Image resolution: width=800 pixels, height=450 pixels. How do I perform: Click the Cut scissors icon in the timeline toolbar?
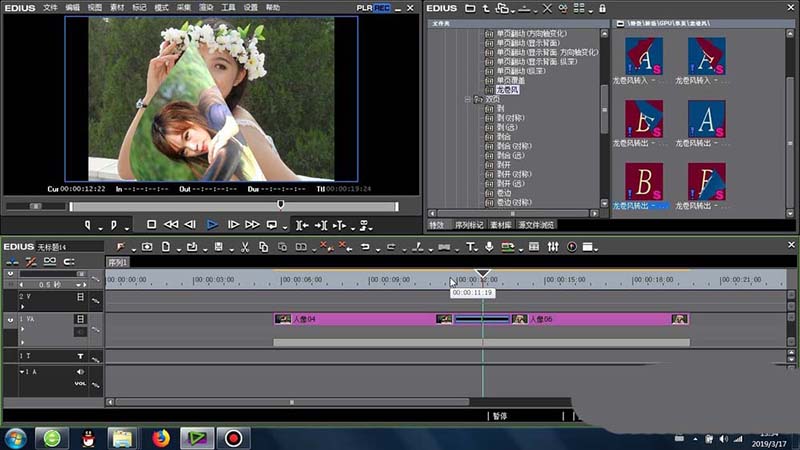pos(245,247)
